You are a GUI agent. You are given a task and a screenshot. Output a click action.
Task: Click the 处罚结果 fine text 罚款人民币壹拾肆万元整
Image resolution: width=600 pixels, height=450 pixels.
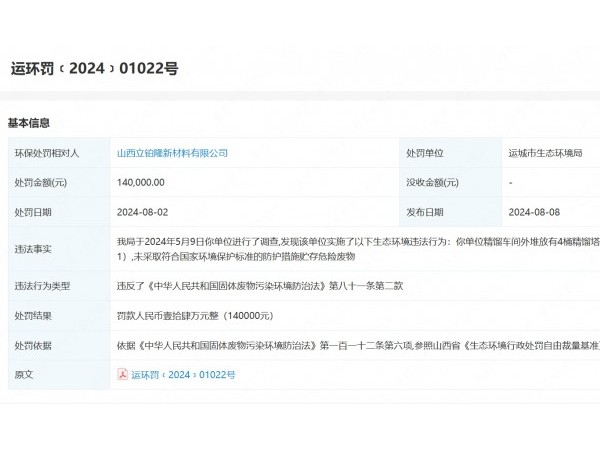[x=195, y=316]
